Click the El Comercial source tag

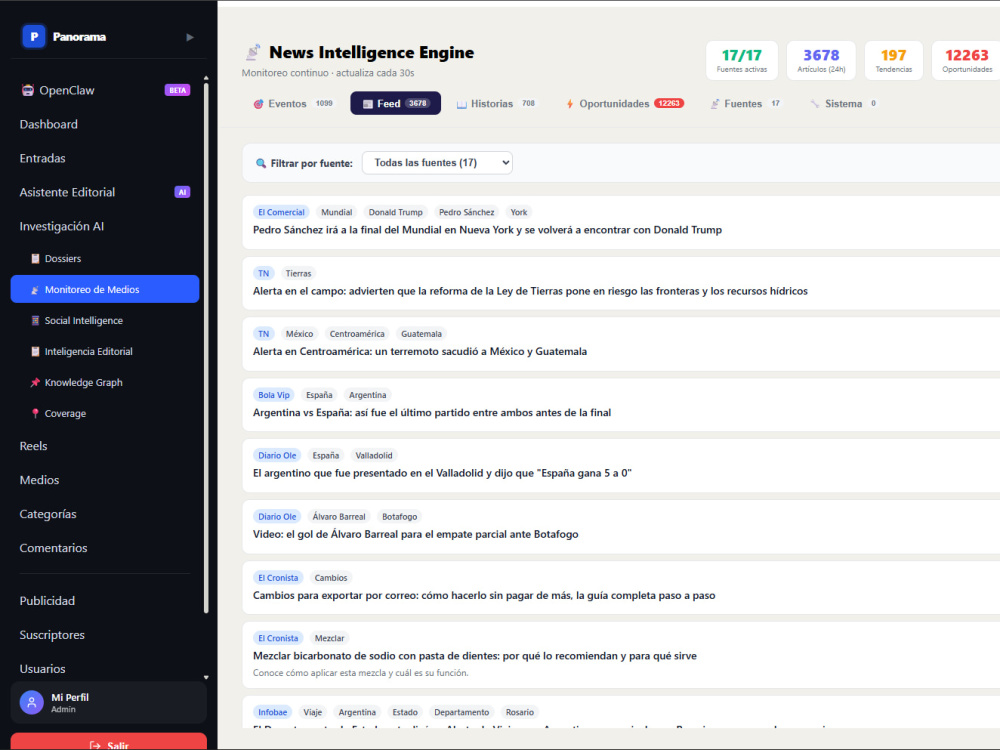click(281, 212)
